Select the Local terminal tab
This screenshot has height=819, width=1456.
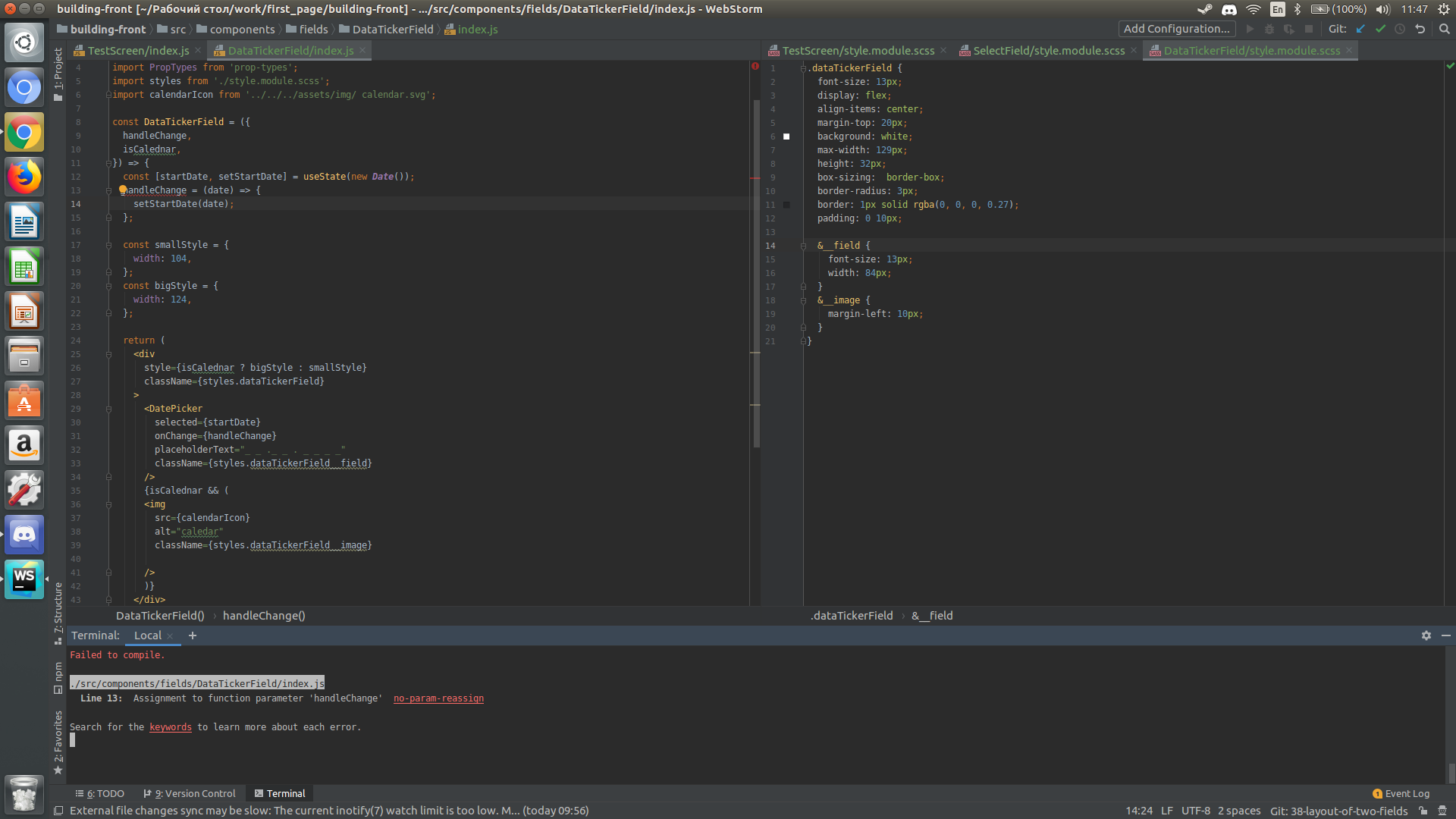[x=148, y=635]
